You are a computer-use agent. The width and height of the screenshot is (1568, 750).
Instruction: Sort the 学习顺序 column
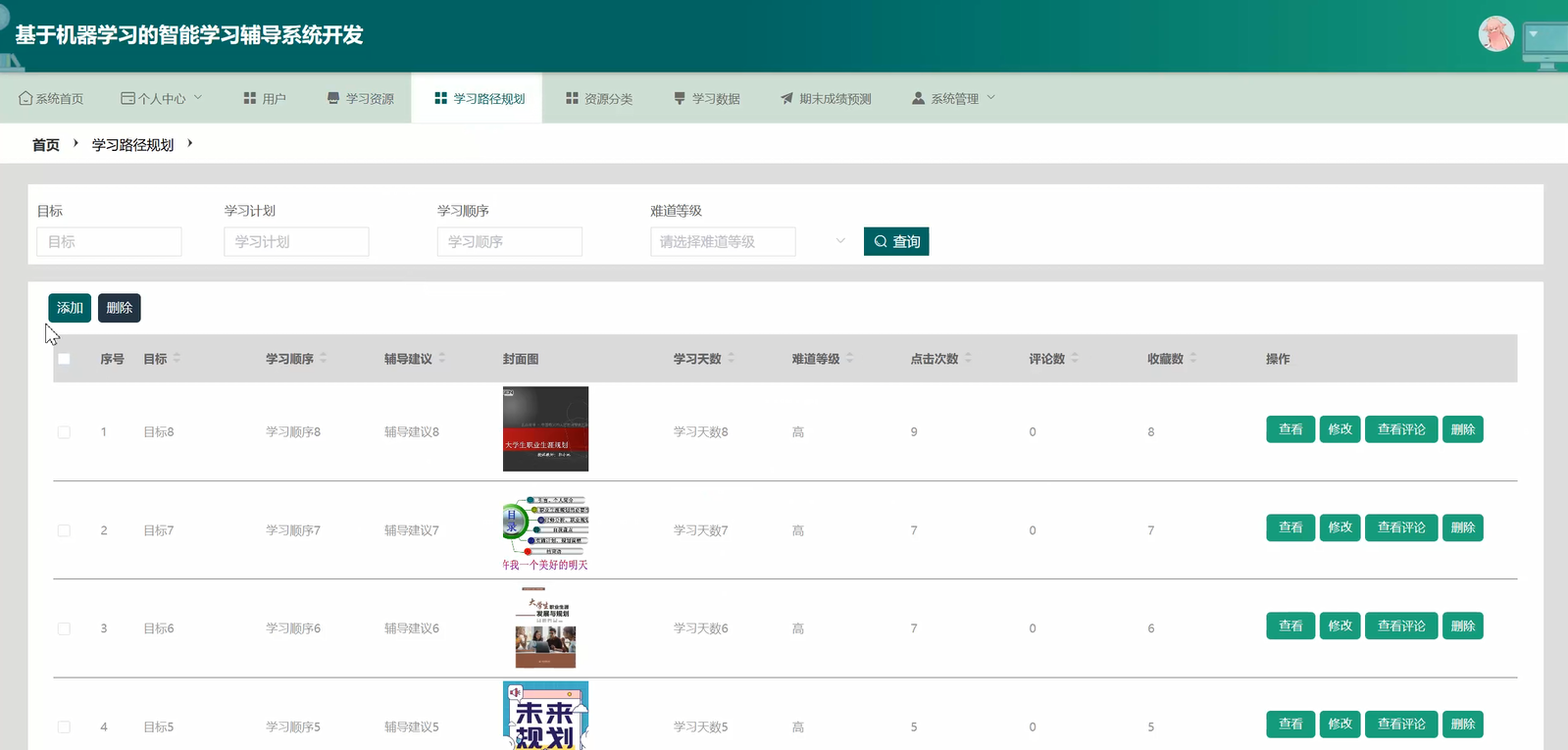324,358
